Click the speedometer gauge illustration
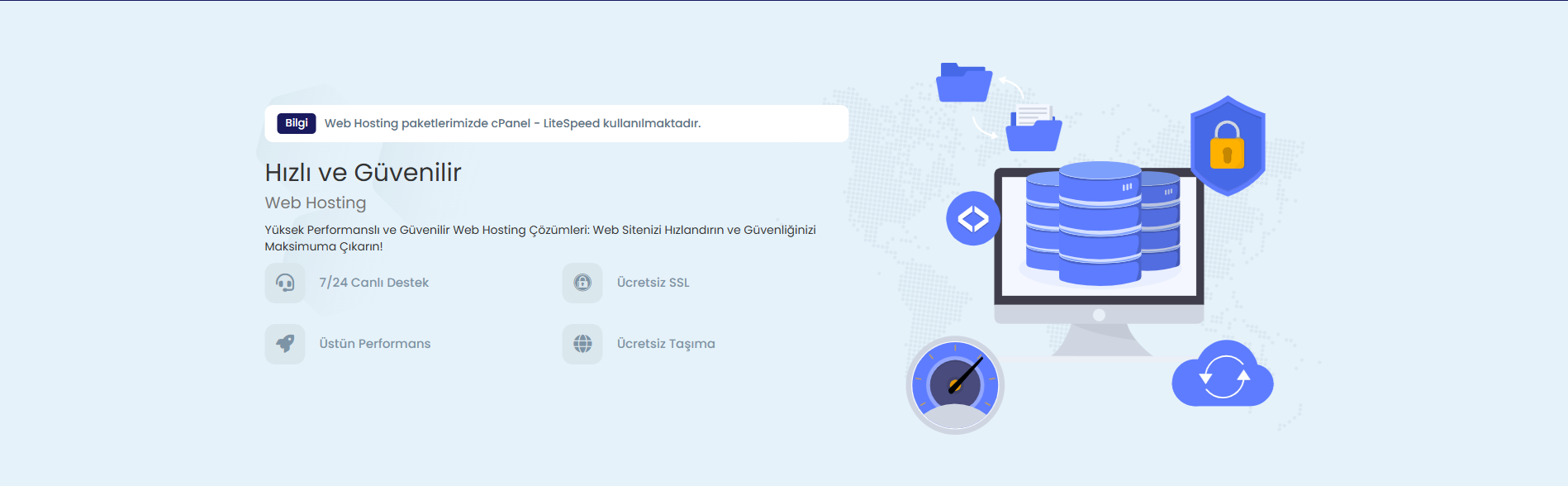 tap(955, 385)
